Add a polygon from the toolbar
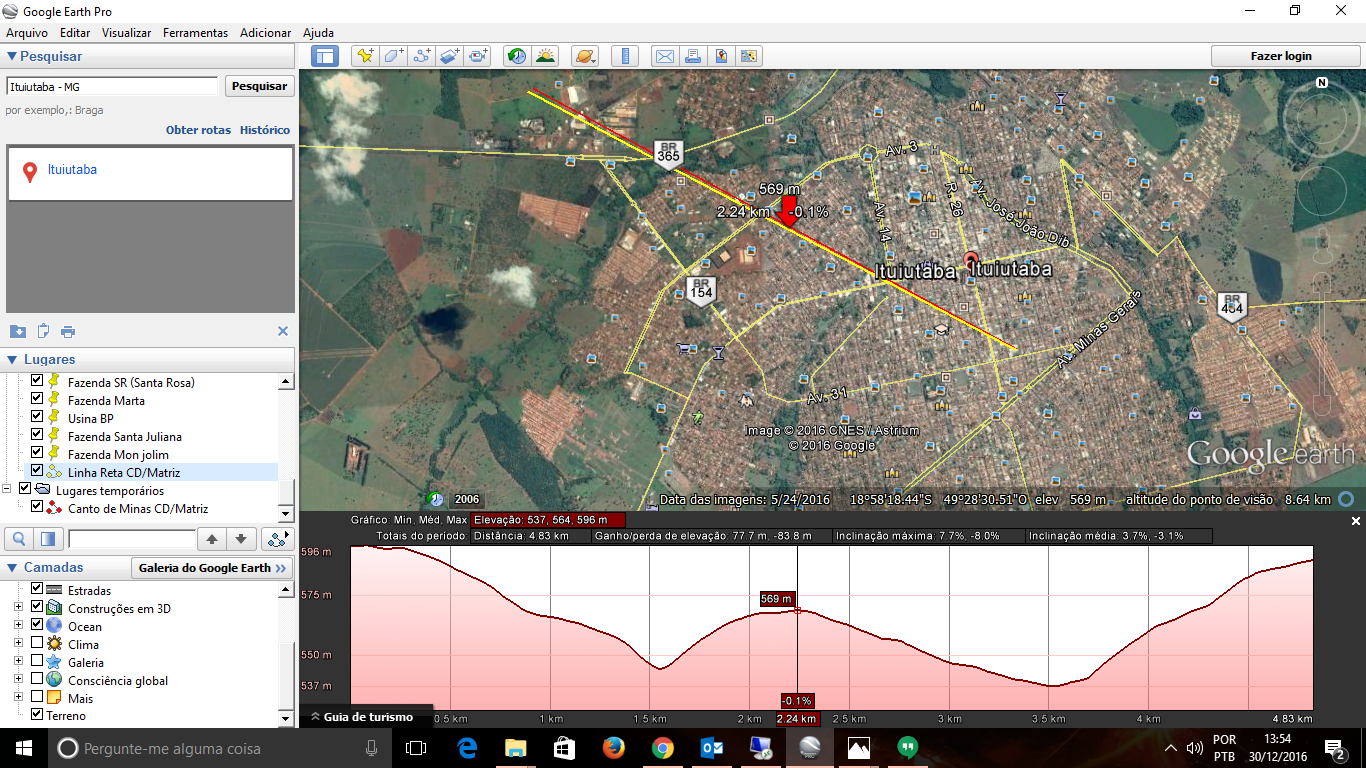Image resolution: width=1366 pixels, height=768 pixels. coord(394,56)
